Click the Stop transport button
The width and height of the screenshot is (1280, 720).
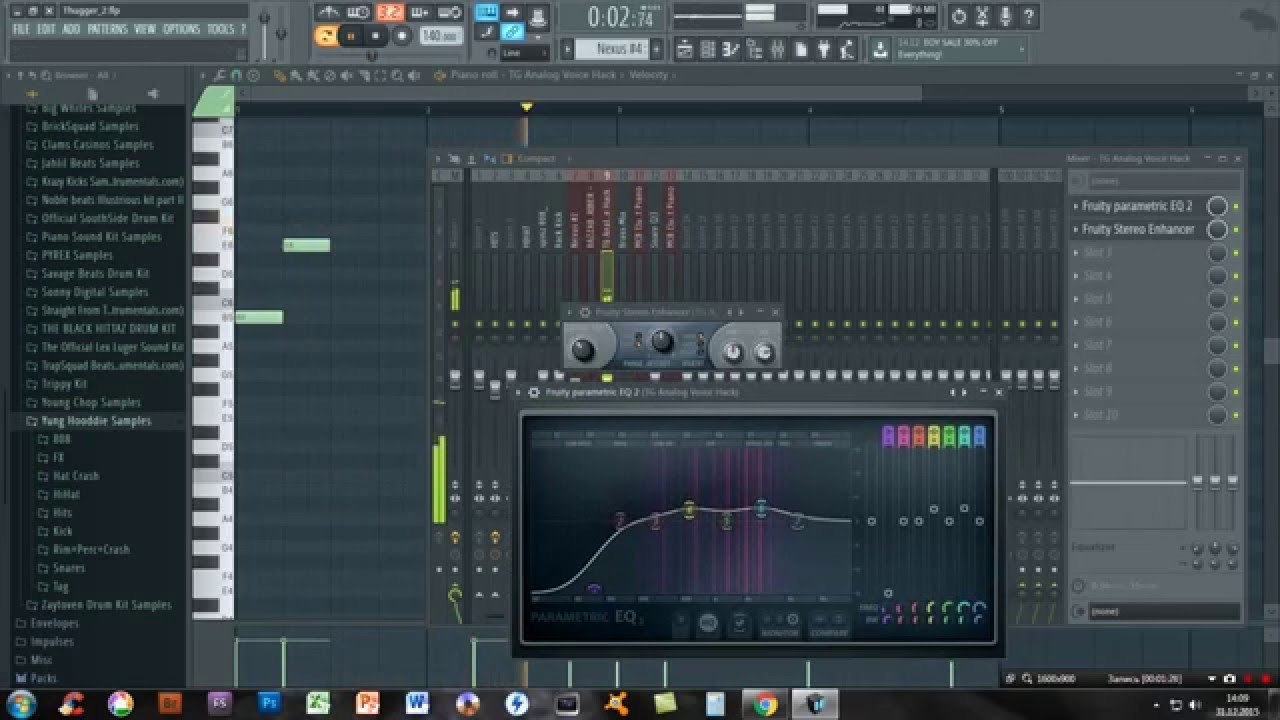(x=376, y=36)
